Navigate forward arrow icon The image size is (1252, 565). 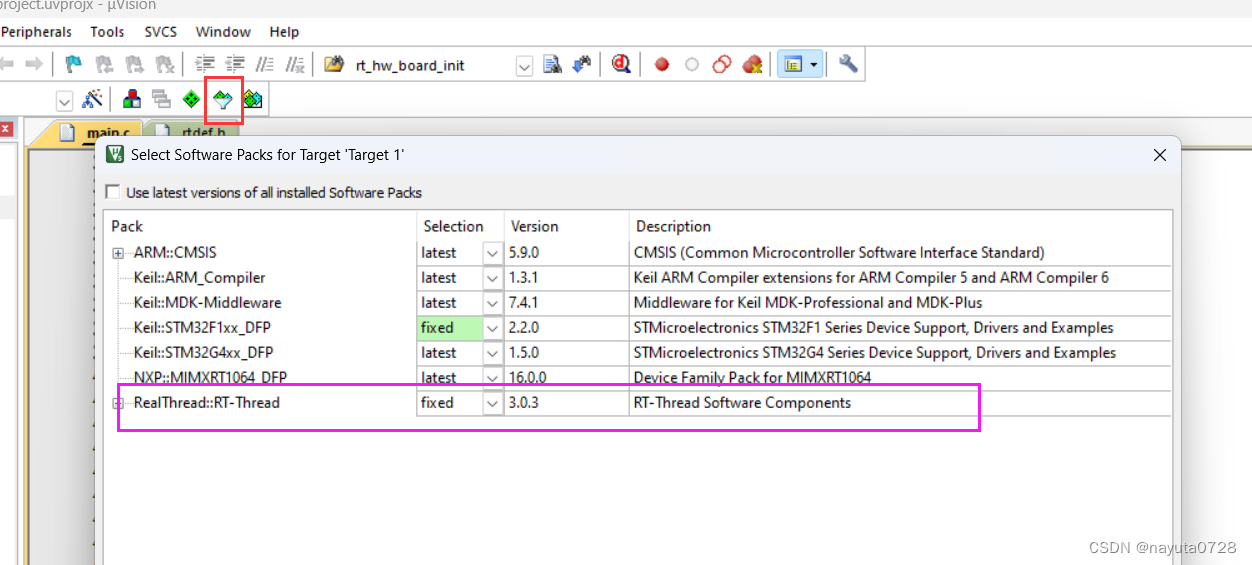[34, 65]
